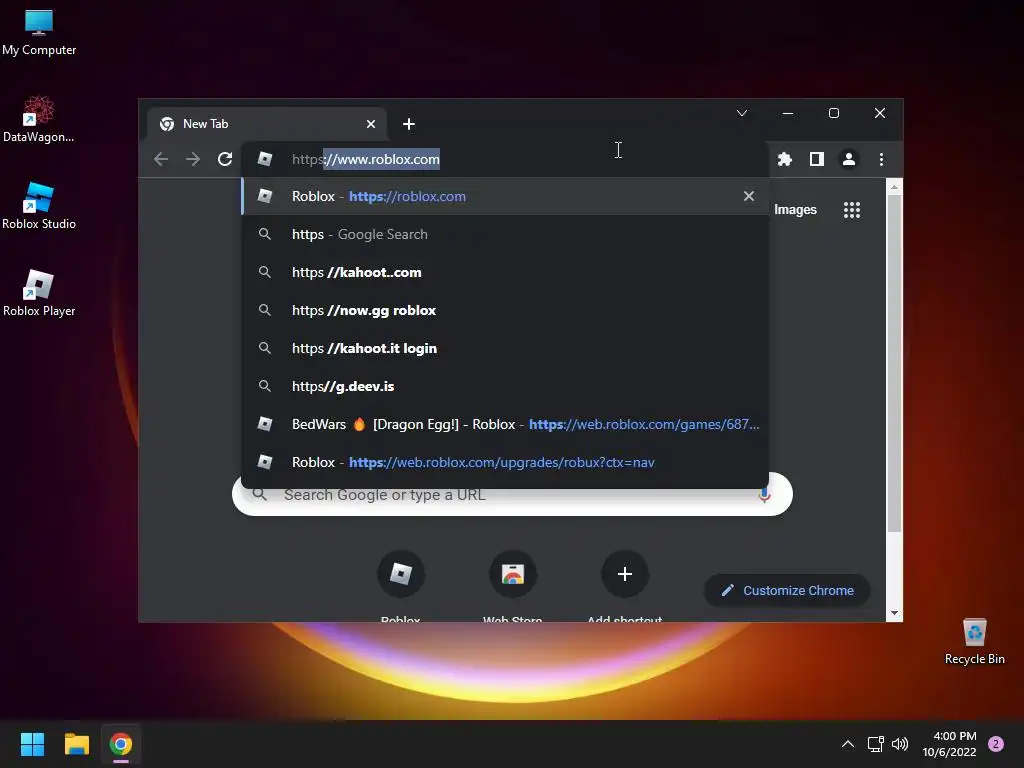The width and height of the screenshot is (1024, 768).
Task: Open the notification count badge
Action: tap(996, 744)
